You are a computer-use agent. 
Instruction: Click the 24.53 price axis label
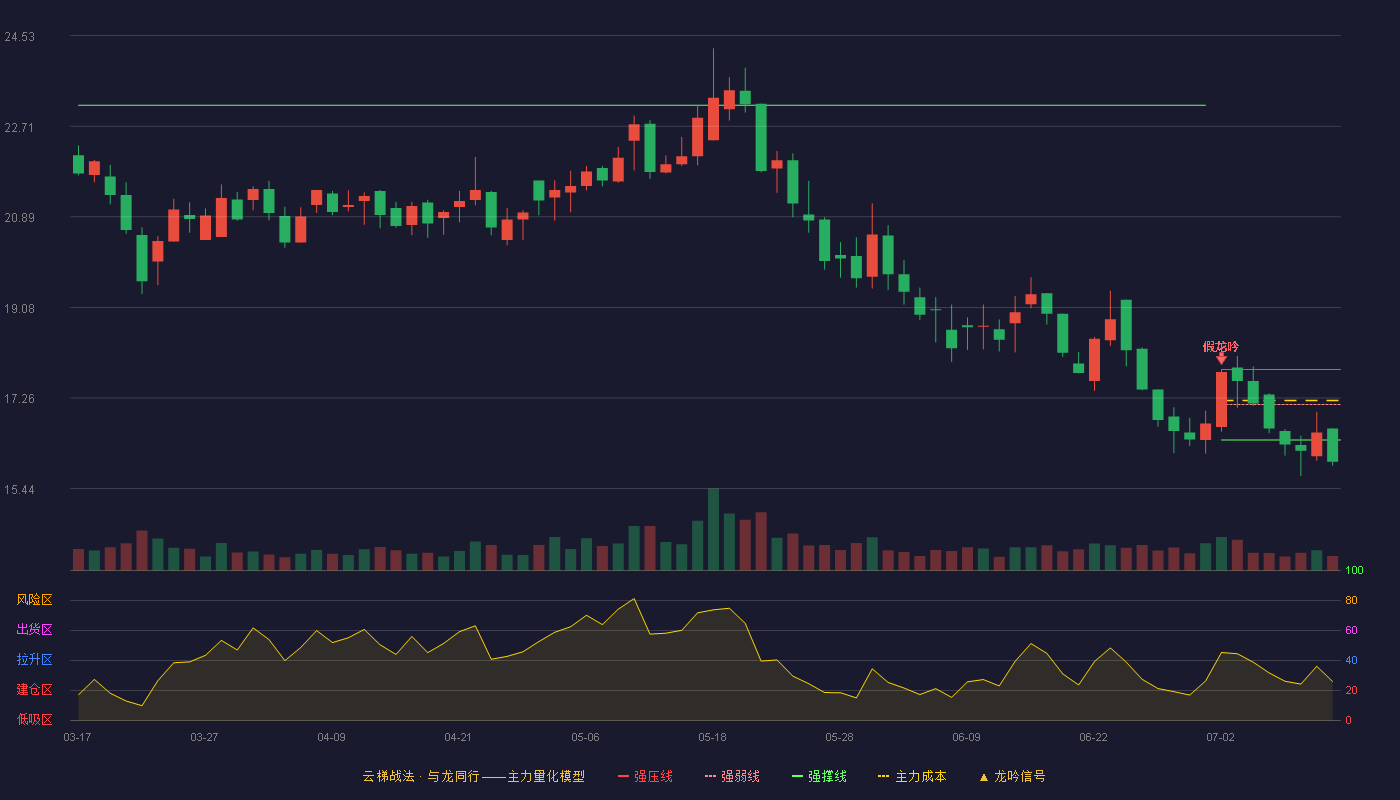point(19,37)
